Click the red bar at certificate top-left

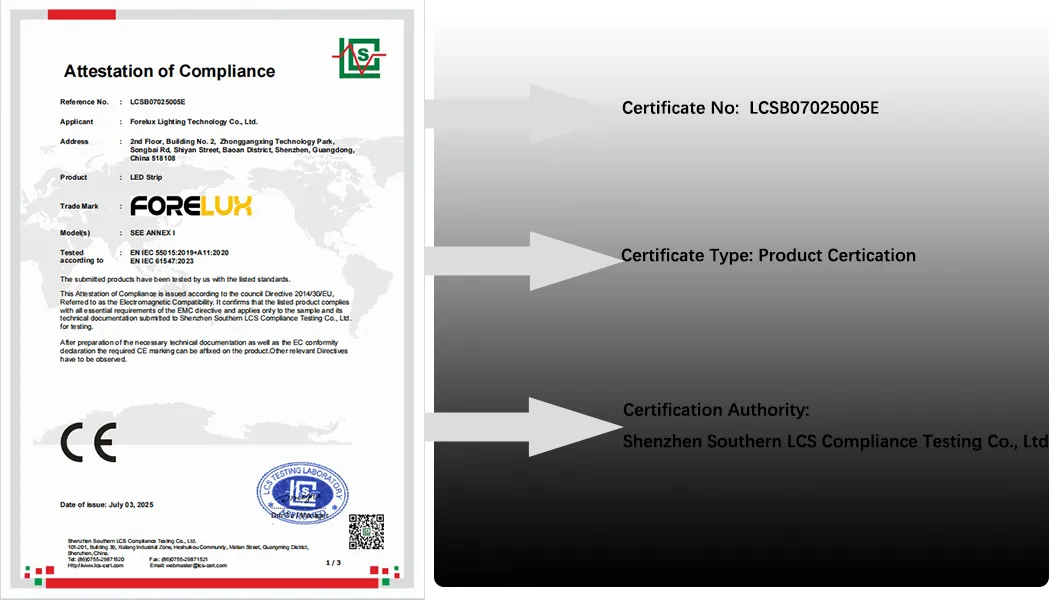(x=67, y=14)
